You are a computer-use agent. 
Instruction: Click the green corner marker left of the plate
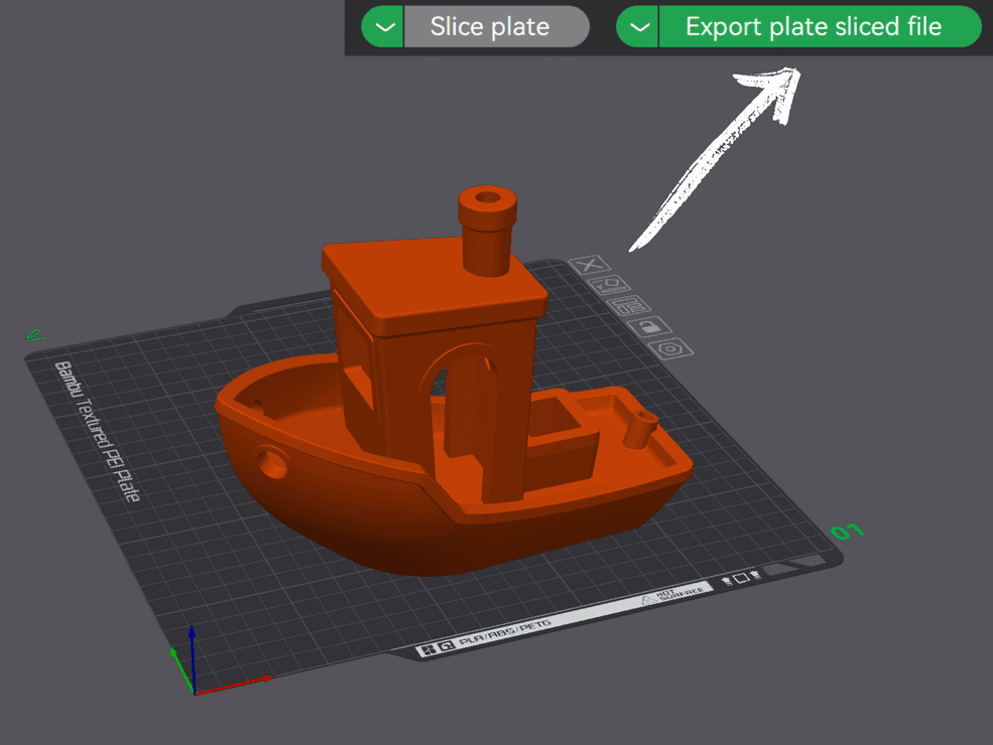pyautogui.click(x=36, y=333)
